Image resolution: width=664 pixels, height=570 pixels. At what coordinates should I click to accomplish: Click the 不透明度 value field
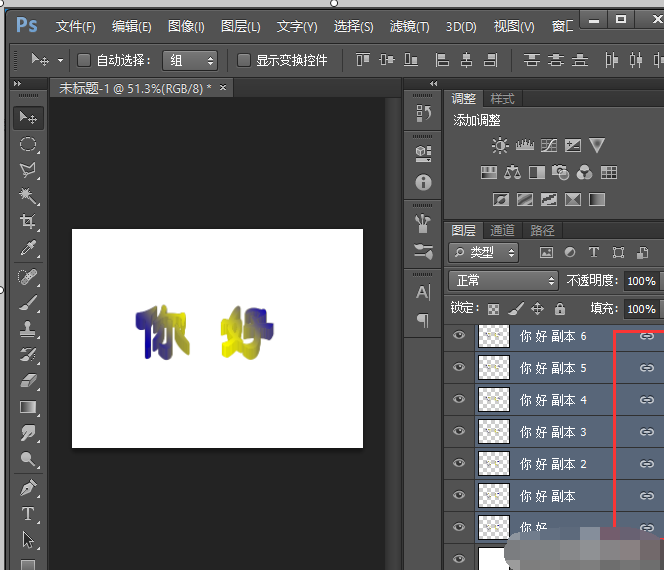tap(640, 281)
